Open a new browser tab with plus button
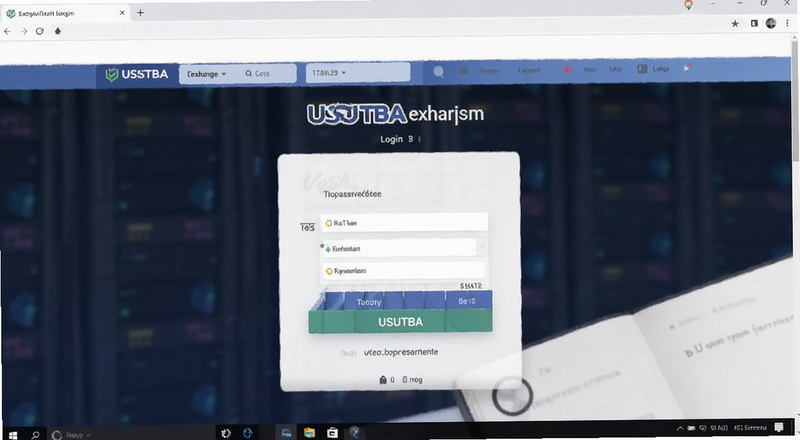 (x=140, y=13)
